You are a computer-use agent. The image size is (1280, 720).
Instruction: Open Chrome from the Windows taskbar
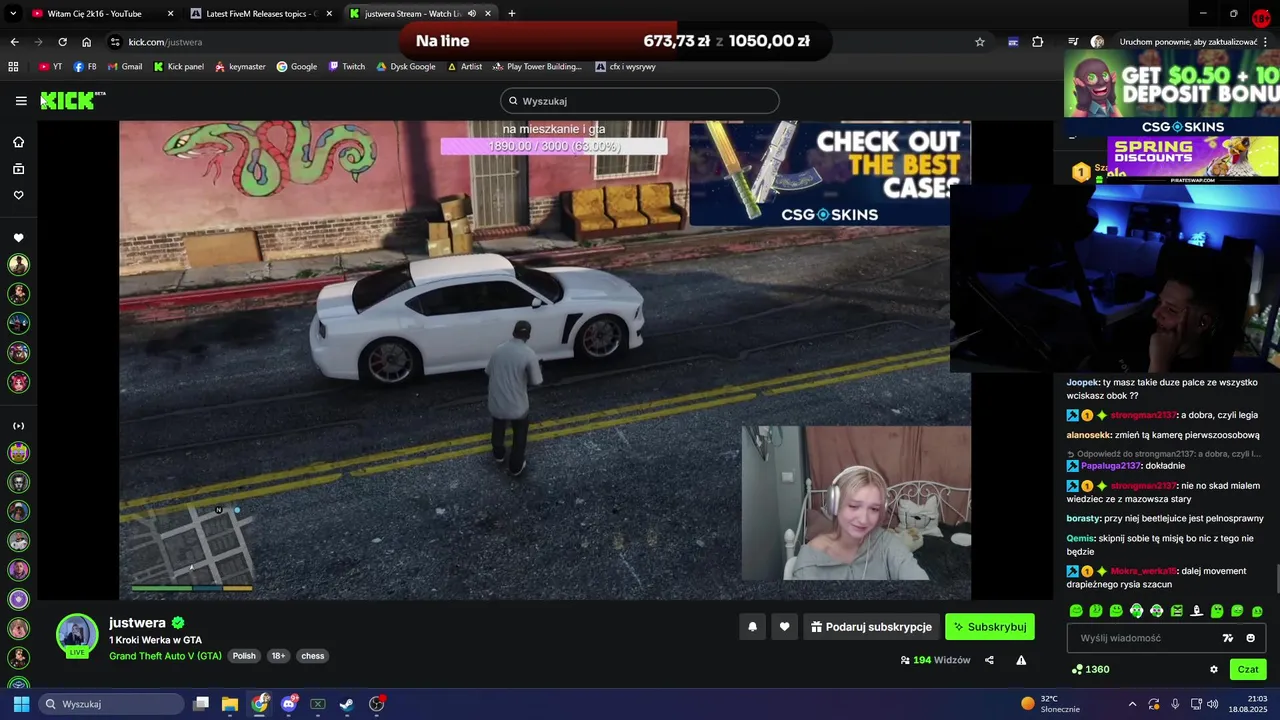(x=260, y=704)
